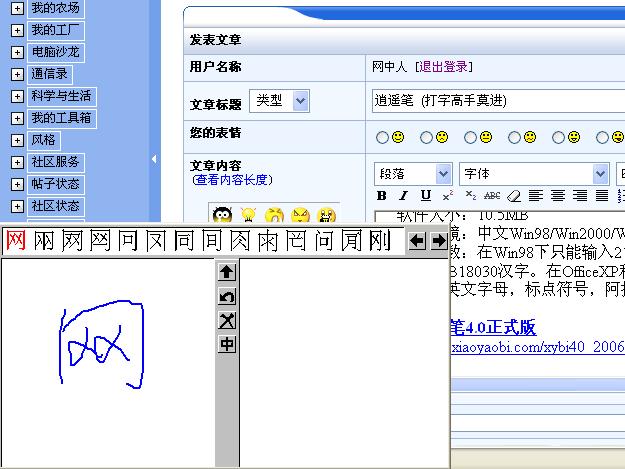Toggle underline formatting in editor
The image size is (625, 469).
pyautogui.click(x=426, y=196)
